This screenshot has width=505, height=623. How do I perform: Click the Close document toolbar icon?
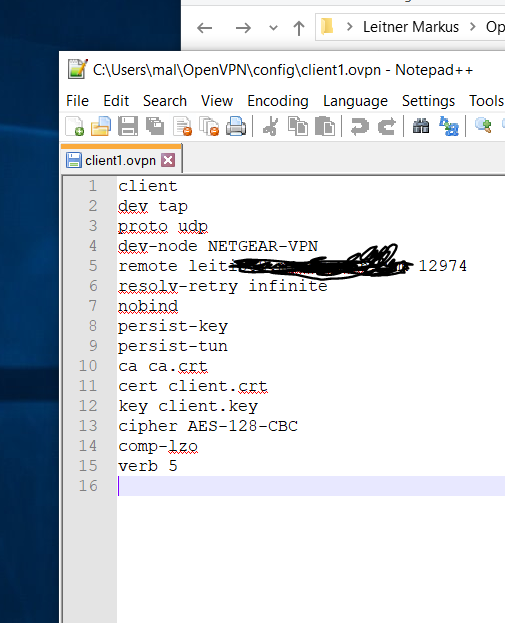click(183, 126)
